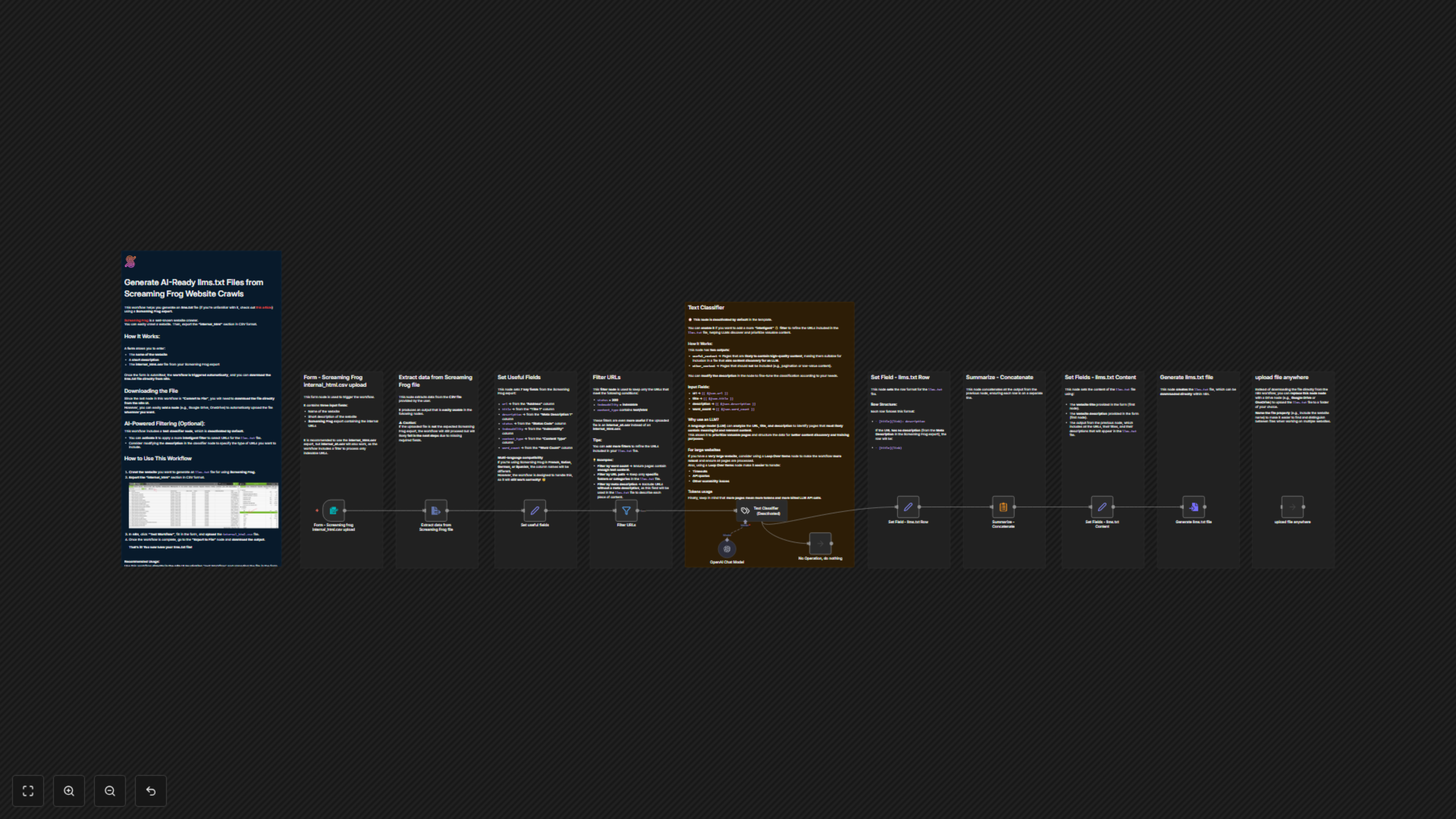
Task: Click the upload file anywhere node
Action: pos(1292,507)
